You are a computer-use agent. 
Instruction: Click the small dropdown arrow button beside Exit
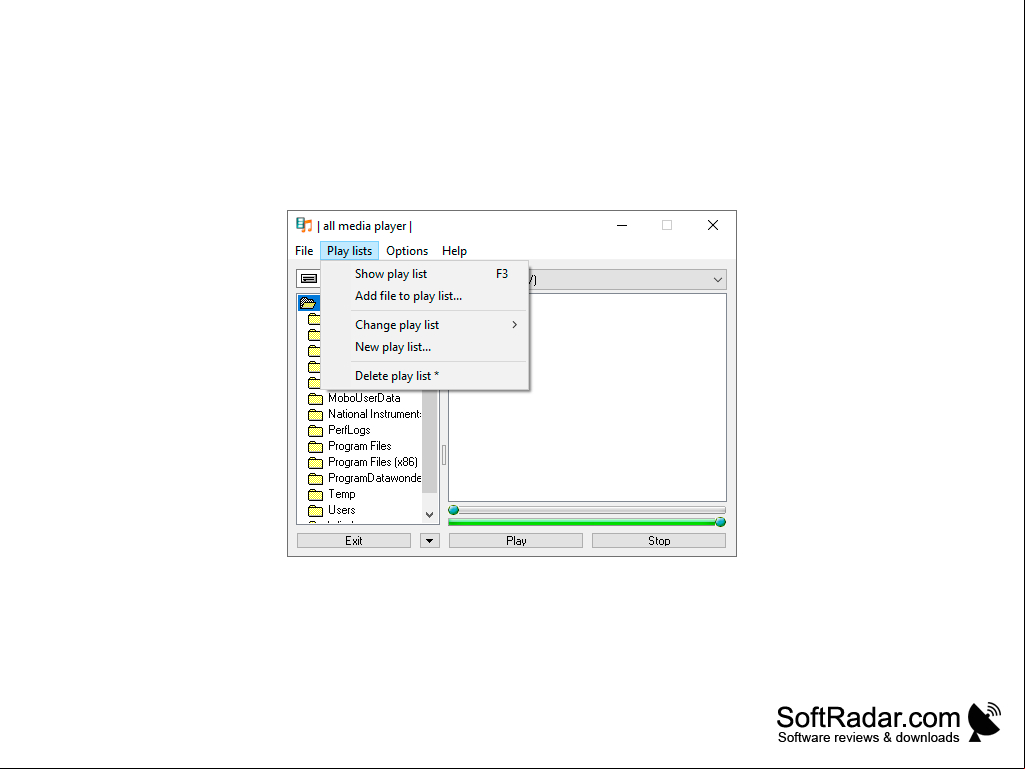pyautogui.click(x=429, y=541)
